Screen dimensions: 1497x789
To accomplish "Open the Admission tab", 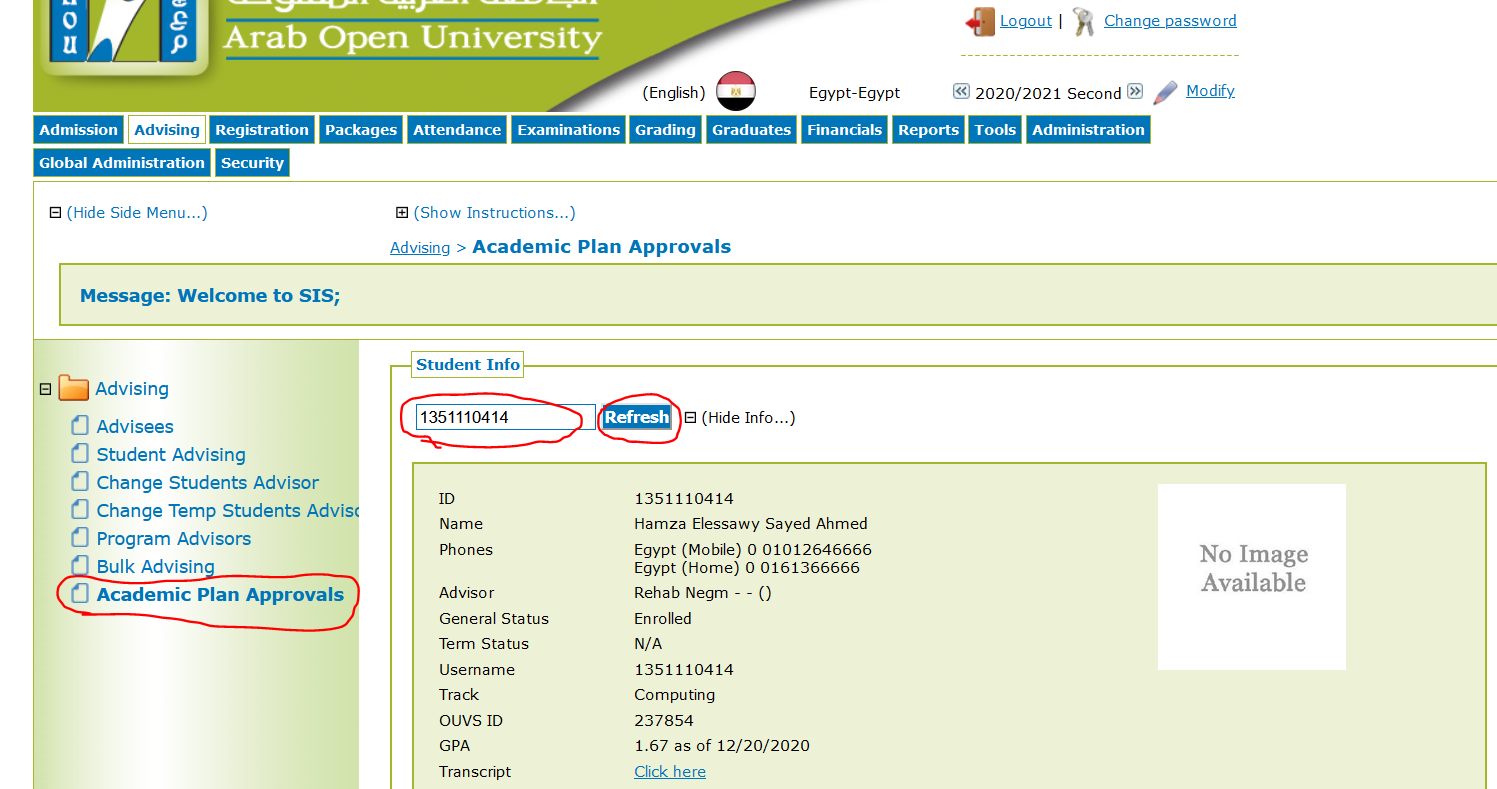I will [79, 130].
